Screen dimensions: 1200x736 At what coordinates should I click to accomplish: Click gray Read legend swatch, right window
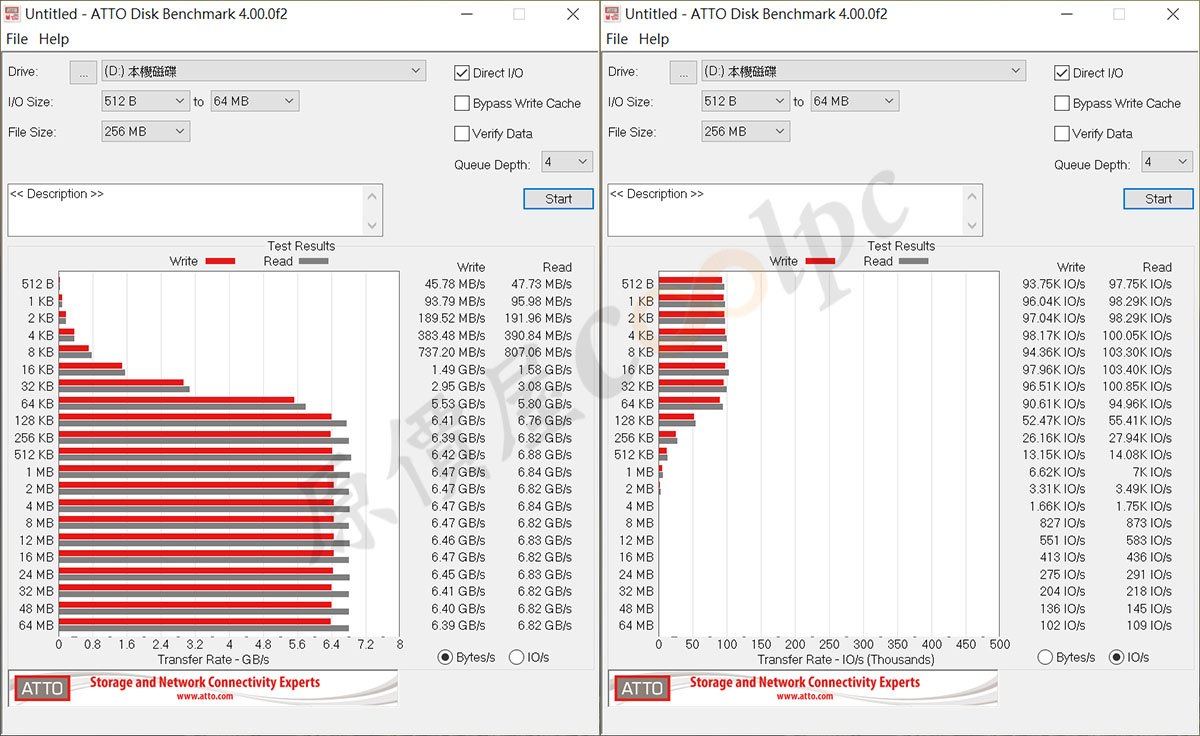click(x=913, y=261)
